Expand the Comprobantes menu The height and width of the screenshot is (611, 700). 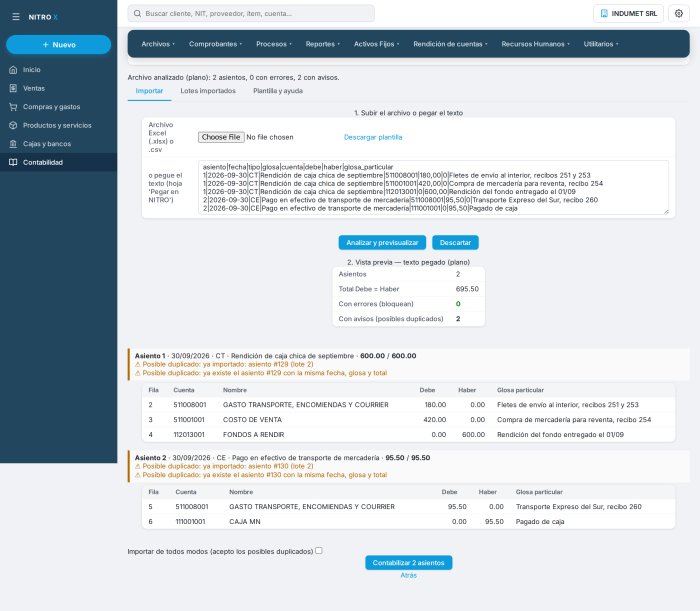click(x=215, y=44)
